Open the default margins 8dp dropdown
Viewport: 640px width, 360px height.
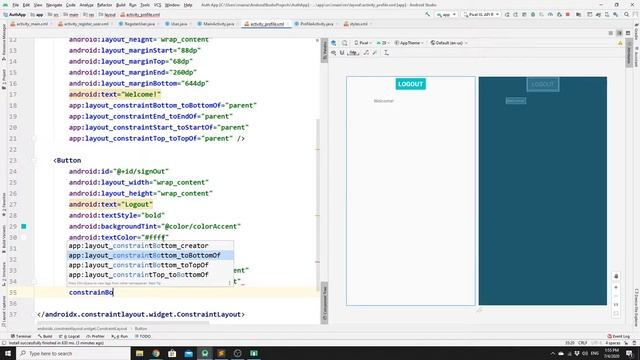pos(353,53)
